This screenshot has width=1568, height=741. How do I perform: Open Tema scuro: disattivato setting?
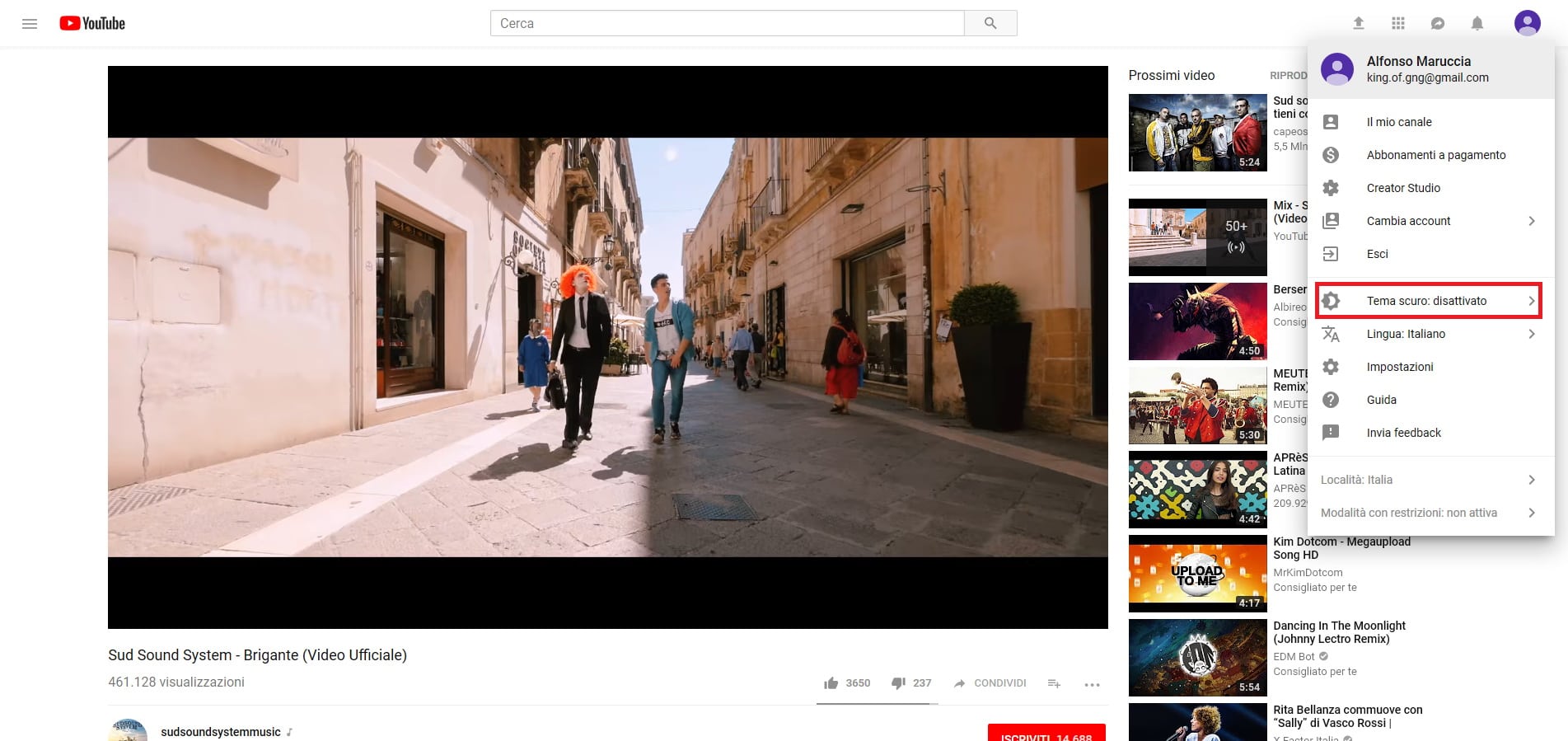tap(1428, 301)
